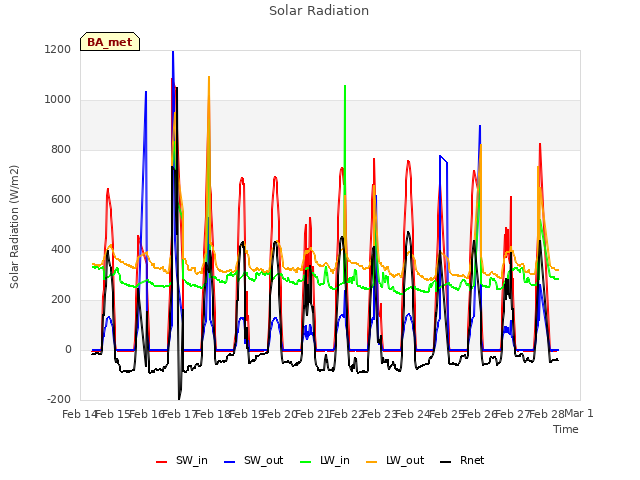Click the 400 y-axis tick label
This screenshot has width=640, height=480.
coord(61,250)
